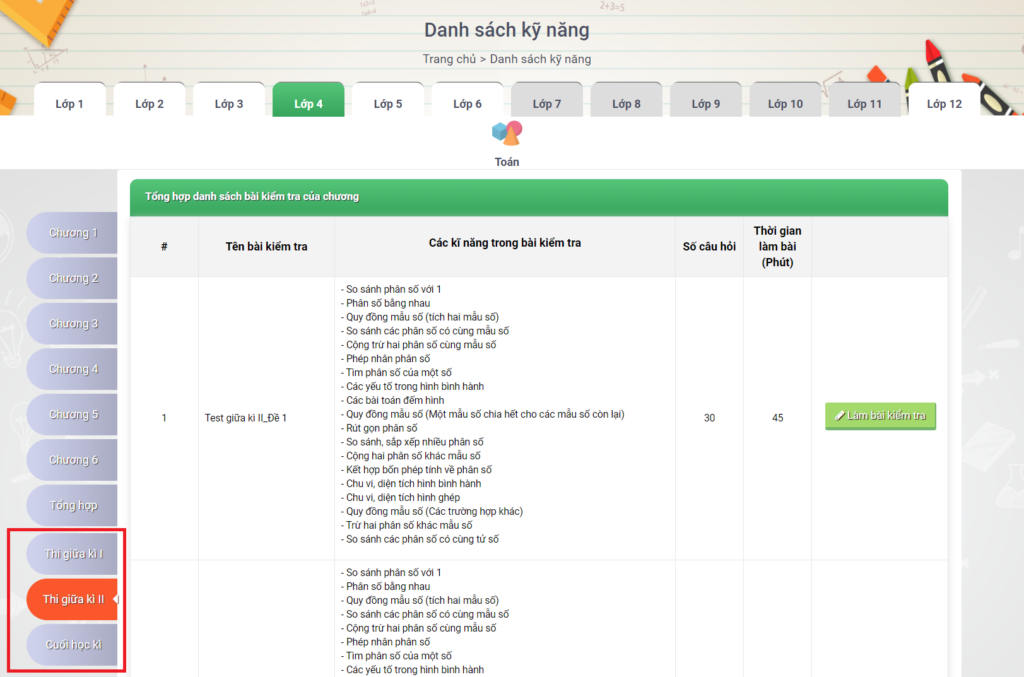Click the Trang chủ breadcrumb link

449,59
